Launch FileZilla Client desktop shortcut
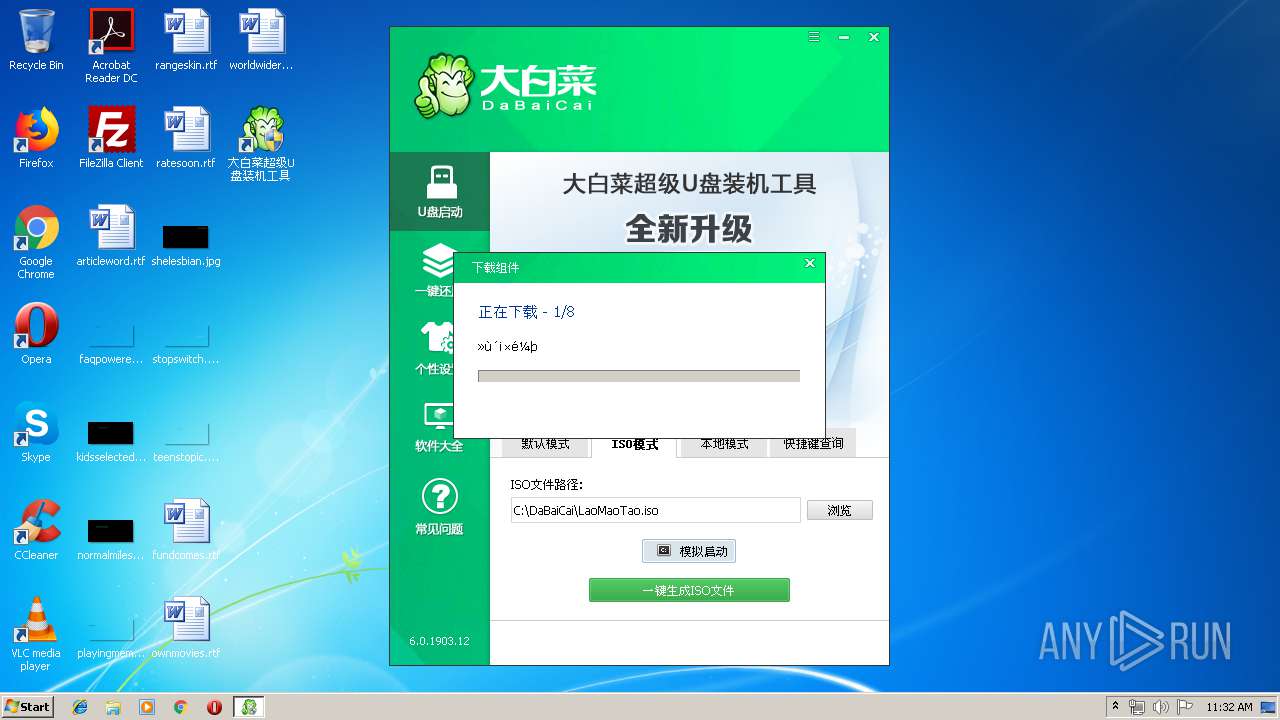Viewport: 1280px width, 720px height. tap(111, 139)
